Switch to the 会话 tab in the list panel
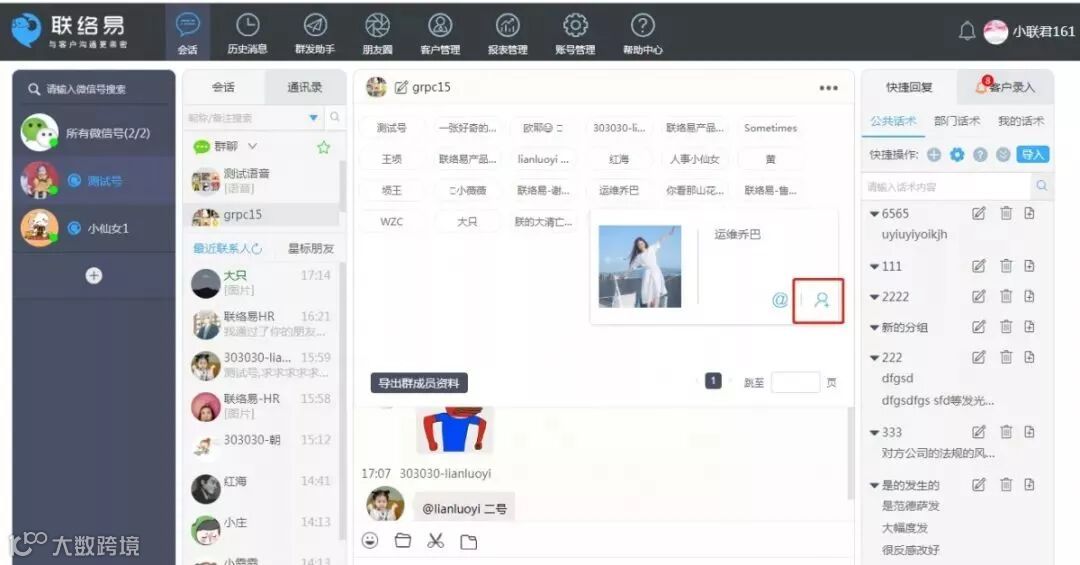 (x=223, y=88)
